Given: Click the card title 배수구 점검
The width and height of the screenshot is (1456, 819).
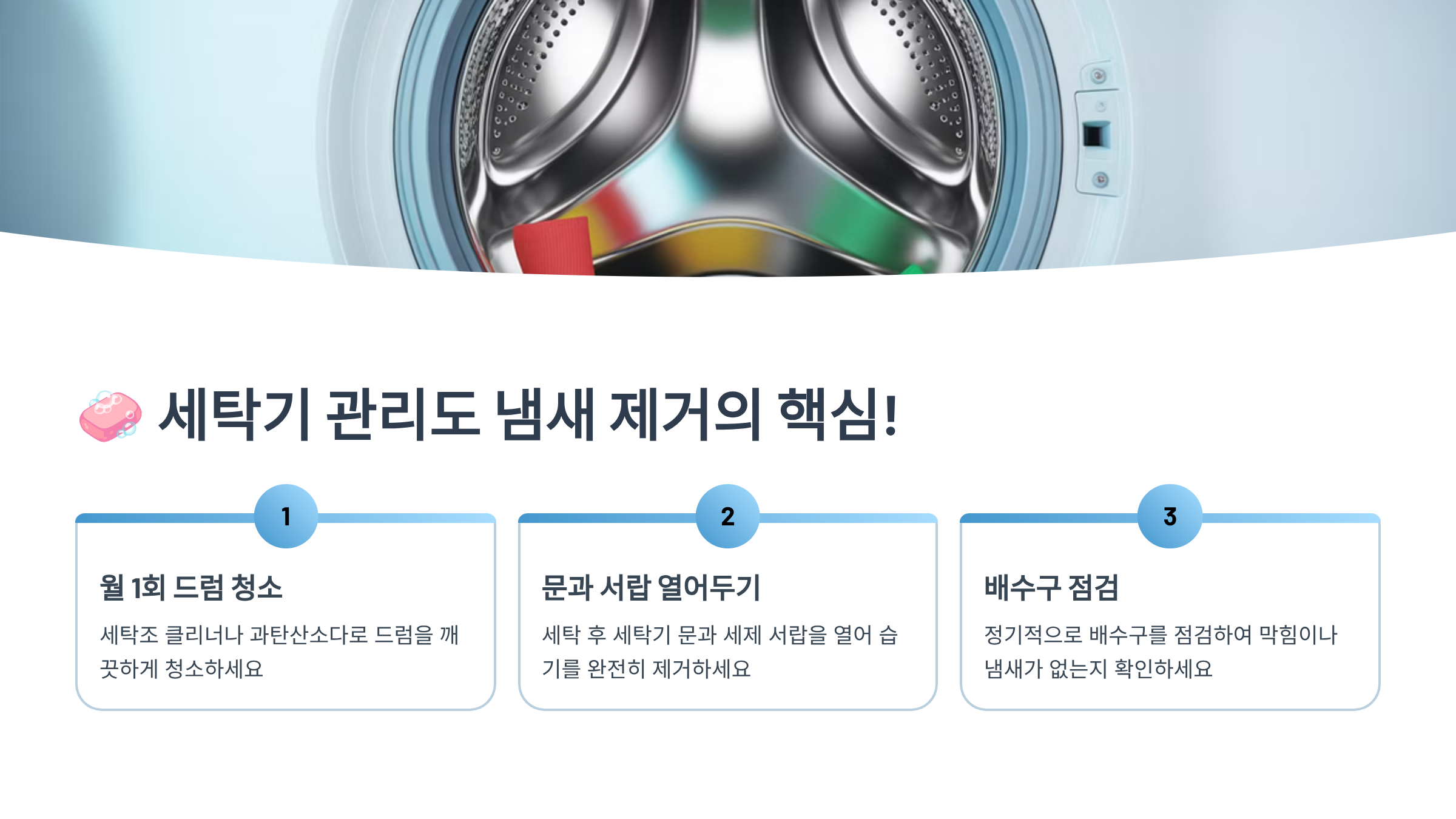Looking at the screenshot, I should point(1051,587).
